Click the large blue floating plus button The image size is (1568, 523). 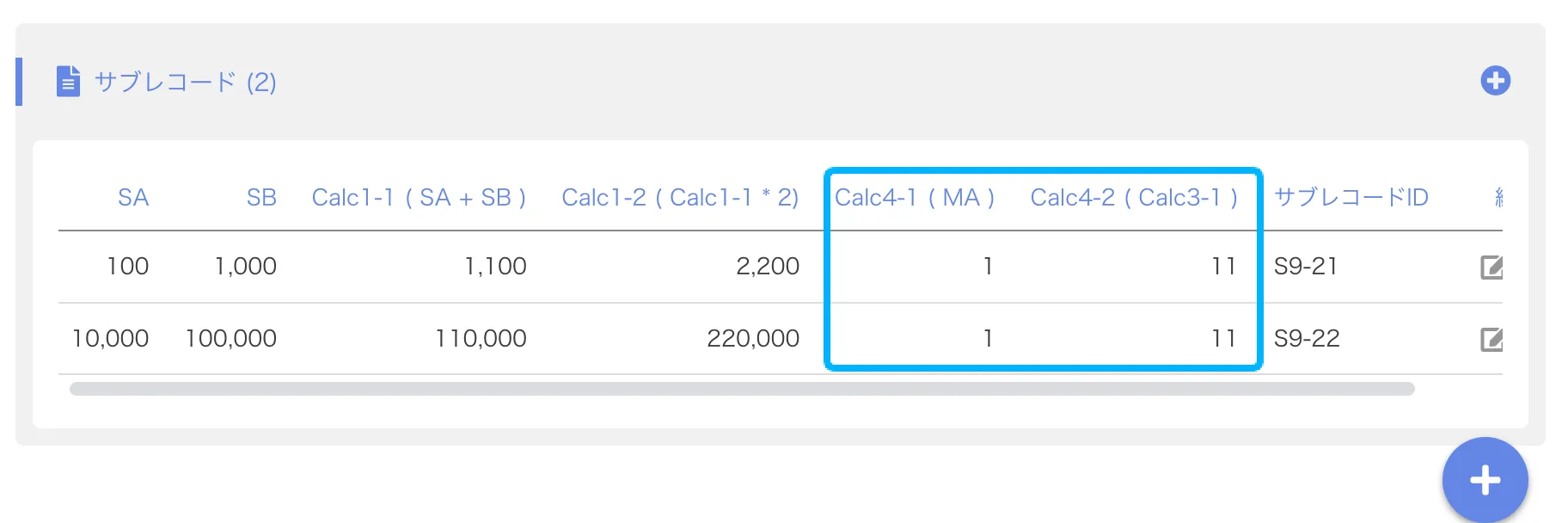1485,479
